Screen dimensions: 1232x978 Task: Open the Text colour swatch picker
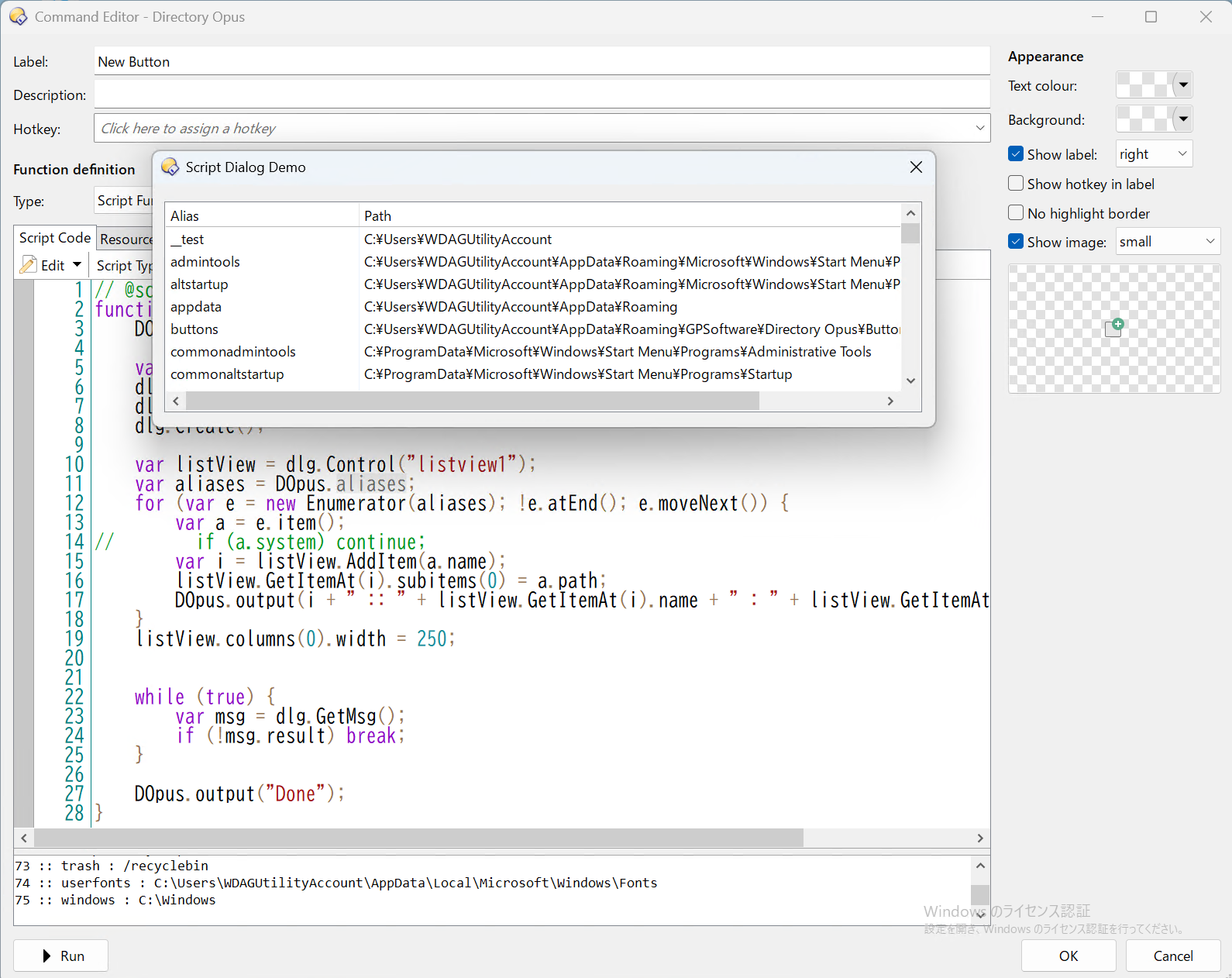click(1154, 84)
